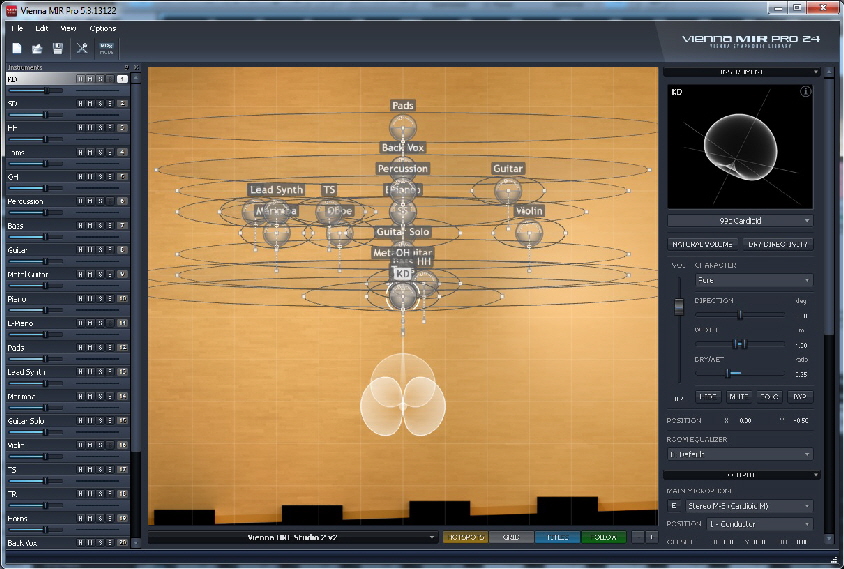Click the KD directivity 3D display
This screenshot has height=569, width=844.
740,146
